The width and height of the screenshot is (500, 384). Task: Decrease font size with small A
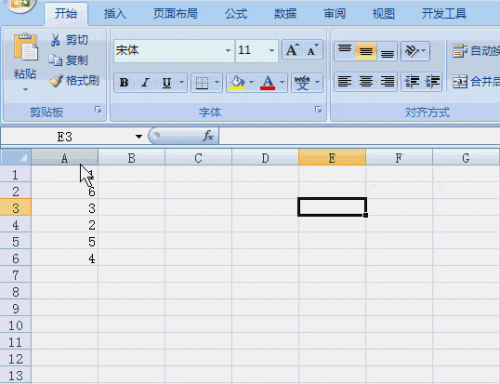[x=312, y=50]
